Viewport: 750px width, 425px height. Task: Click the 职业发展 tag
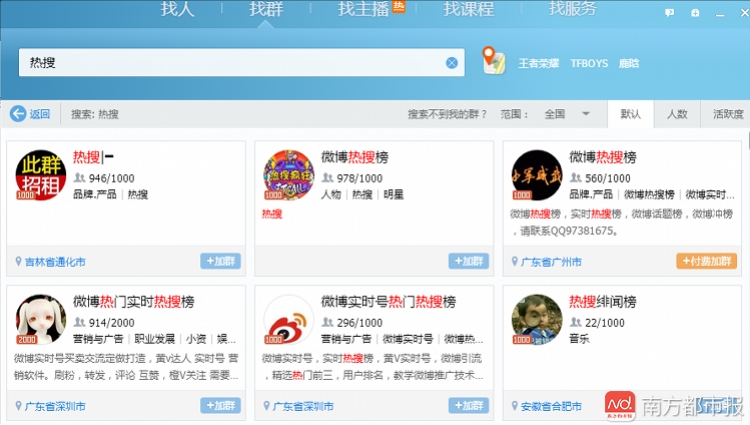coord(154,338)
